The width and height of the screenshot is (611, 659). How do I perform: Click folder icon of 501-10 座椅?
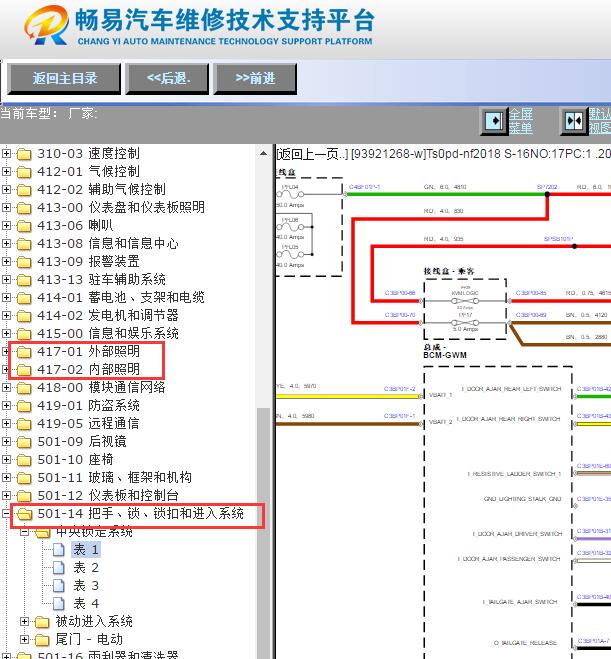pos(24,460)
